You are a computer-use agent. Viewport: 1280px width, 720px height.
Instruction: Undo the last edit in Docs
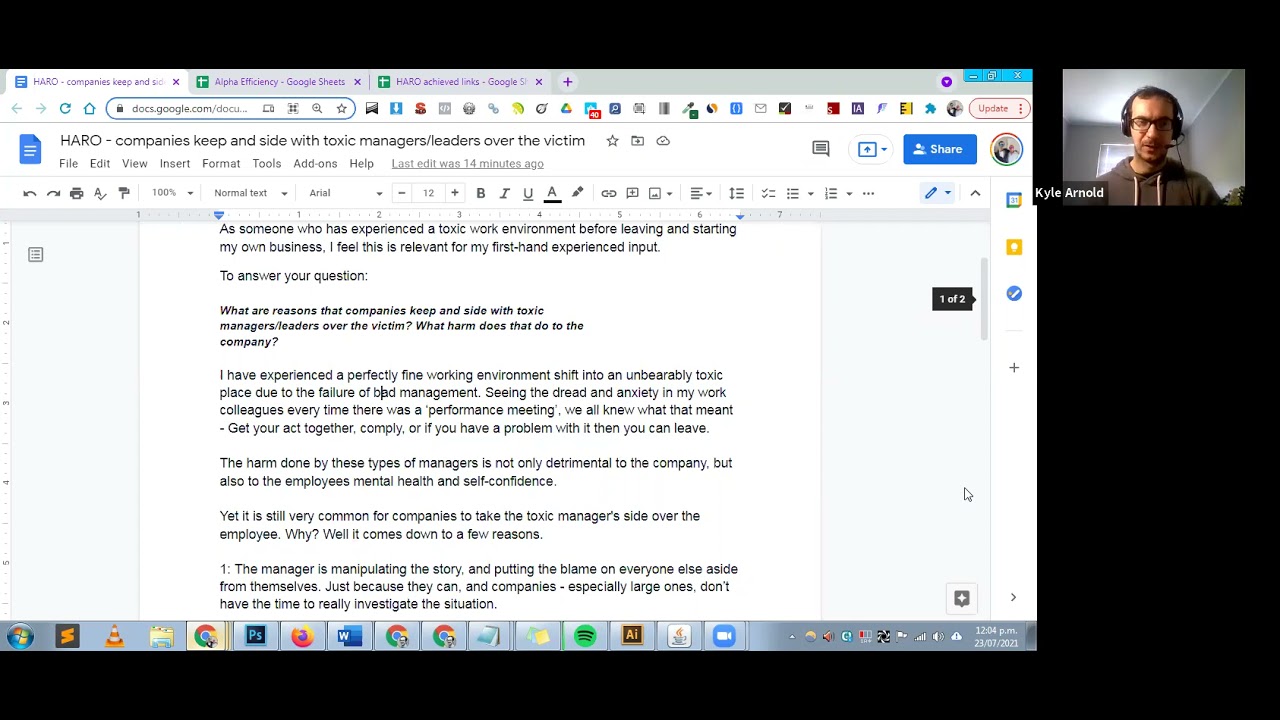pos(30,193)
